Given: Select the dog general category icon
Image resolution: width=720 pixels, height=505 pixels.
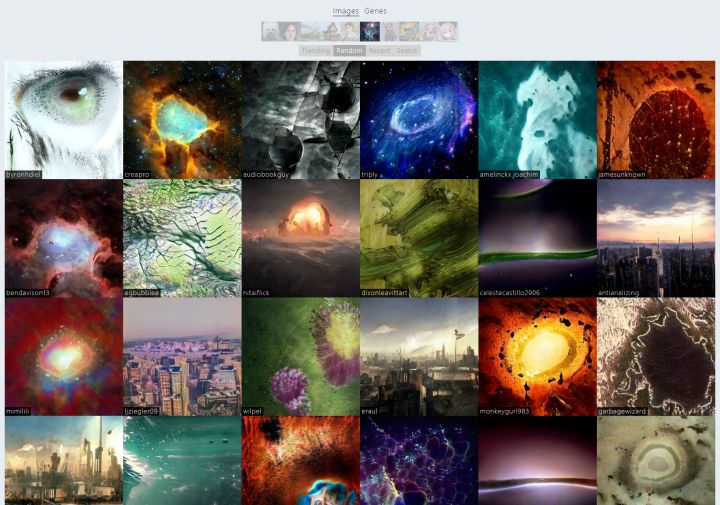Looking at the screenshot, I should (271, 32).
